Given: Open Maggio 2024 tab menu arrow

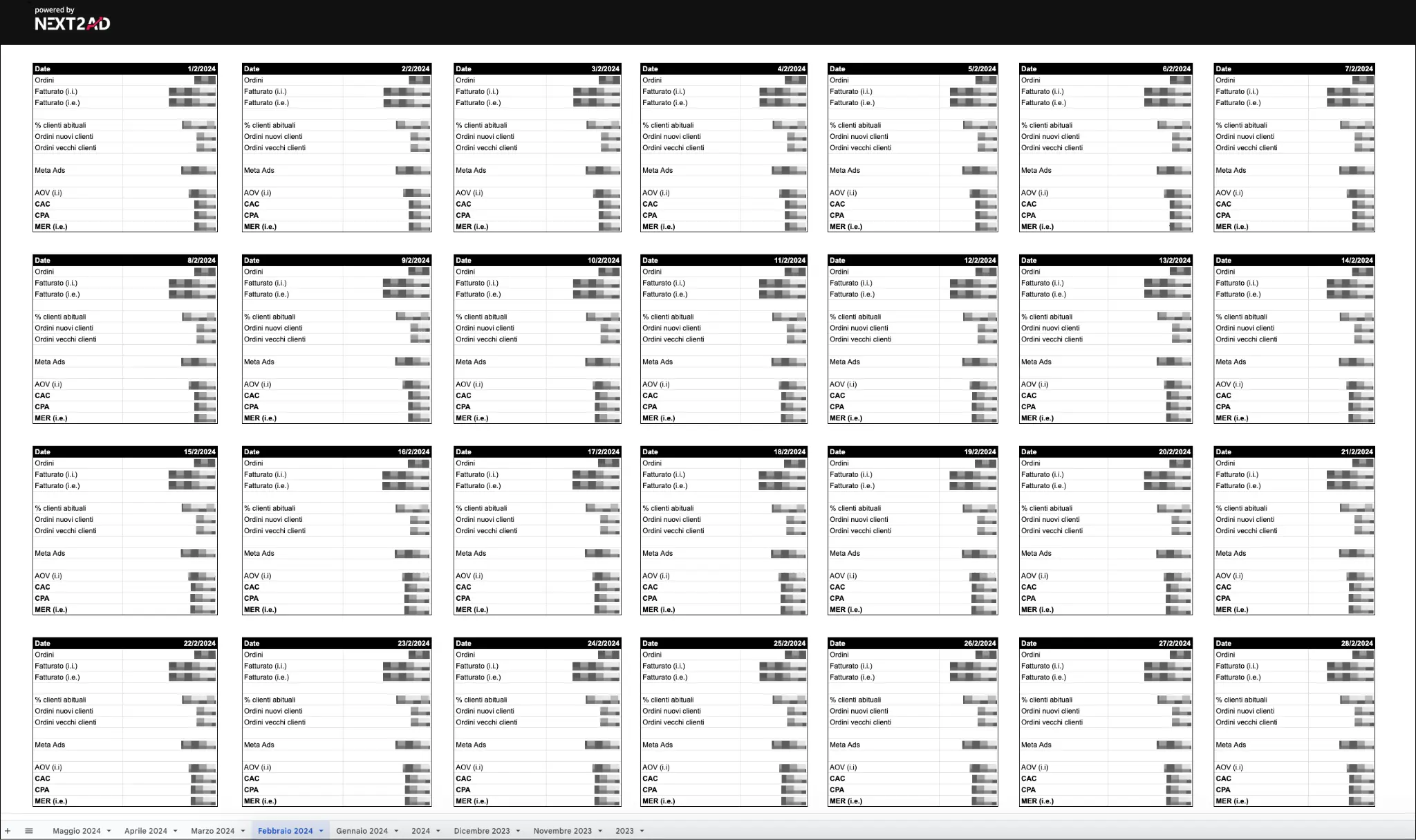Looking at the screenshot, I should [x=109, y=831].
